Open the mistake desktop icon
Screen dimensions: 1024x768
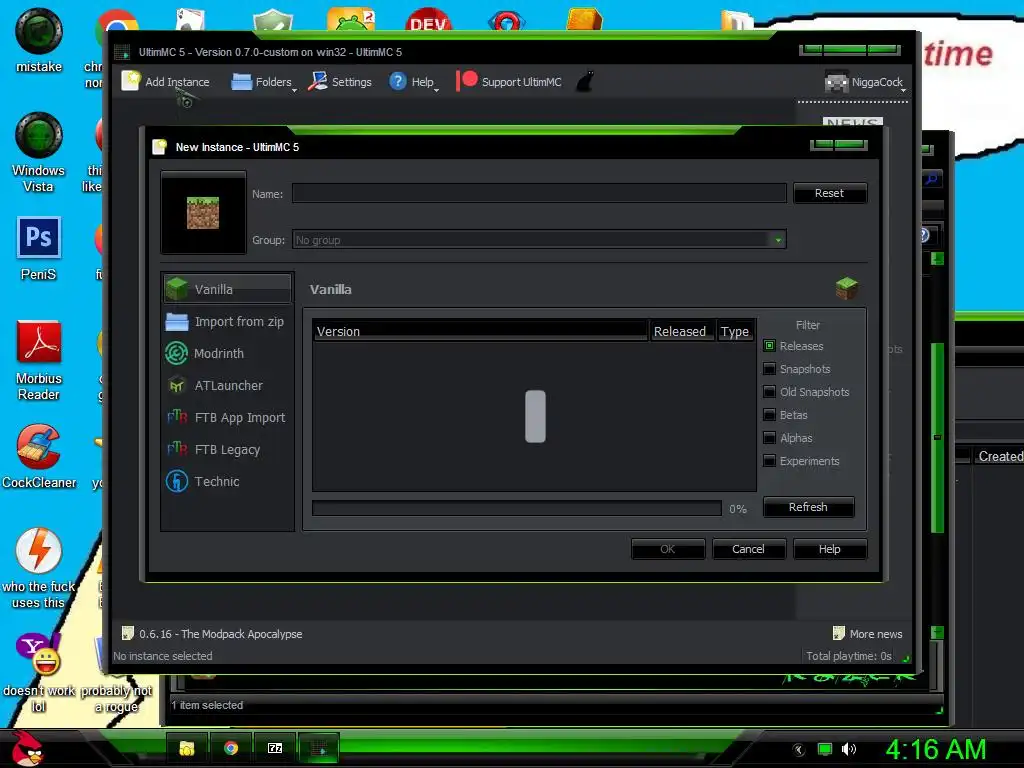39,40
